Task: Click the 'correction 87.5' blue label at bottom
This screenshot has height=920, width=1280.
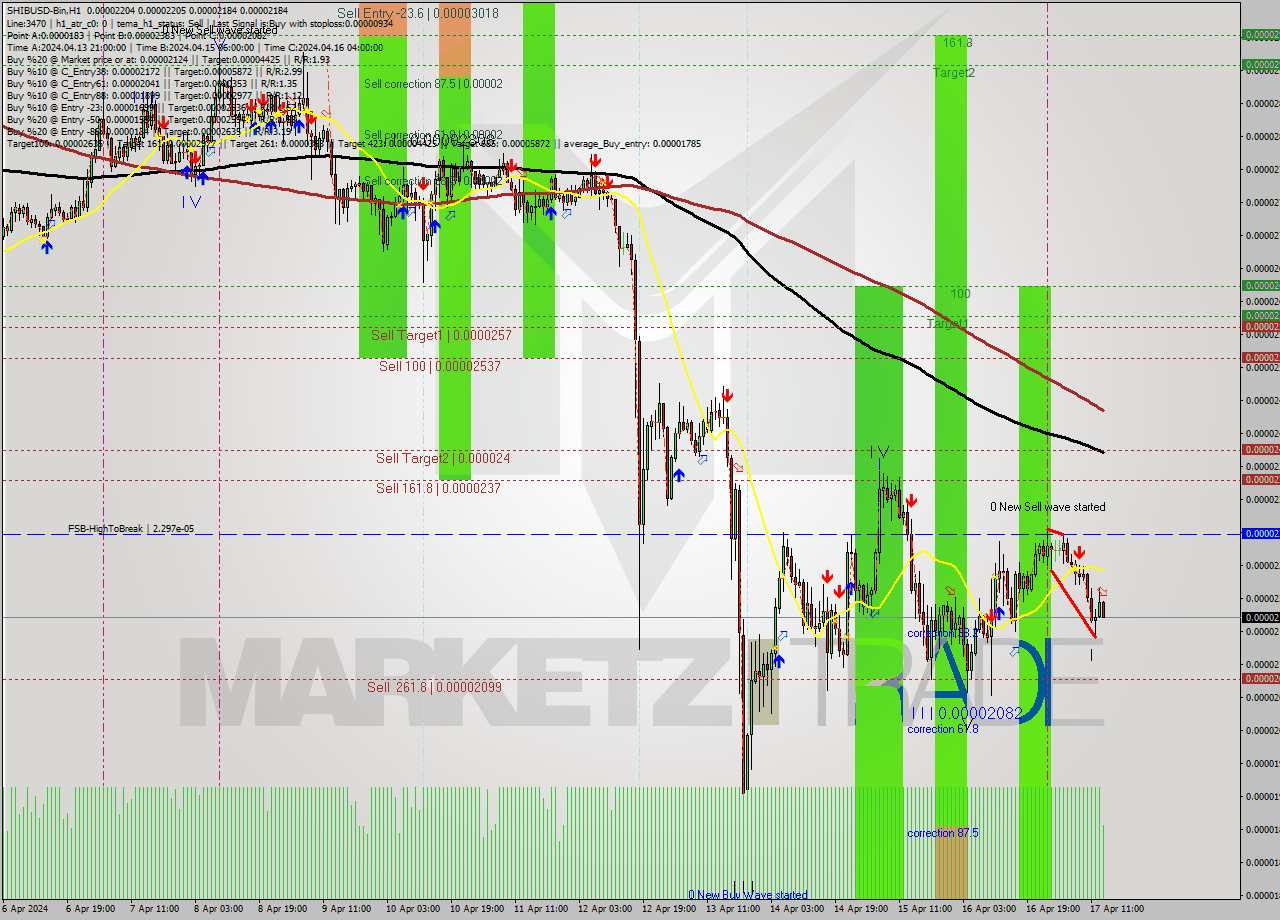Action: point(943,833)
